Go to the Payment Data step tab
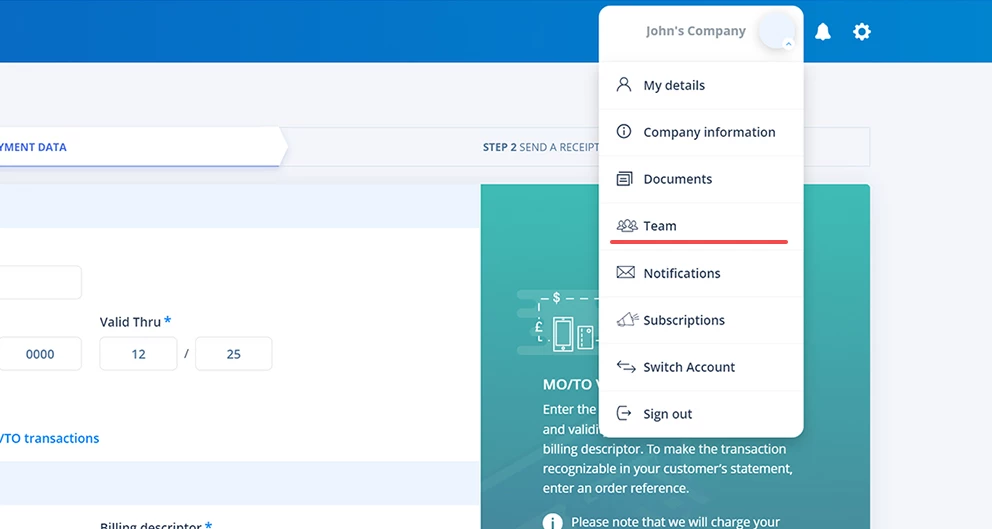Image resolution: width=992 pixels, height=529 pixels. 33,147
